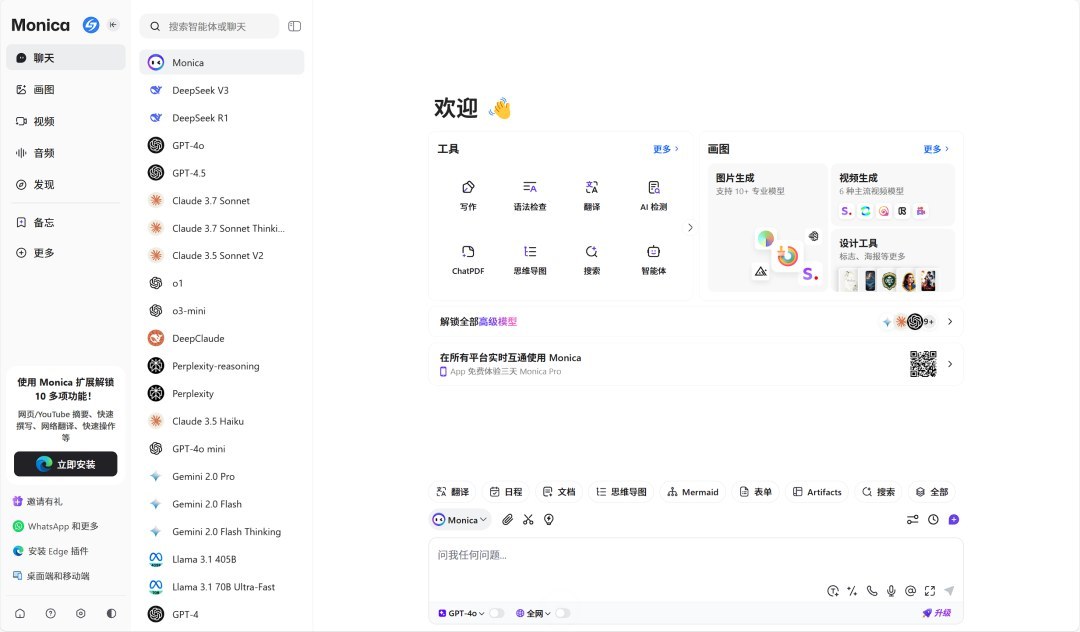Click 更多 in the 画图 section
This screenshot has height=632, width=1080.
(936, 149)
